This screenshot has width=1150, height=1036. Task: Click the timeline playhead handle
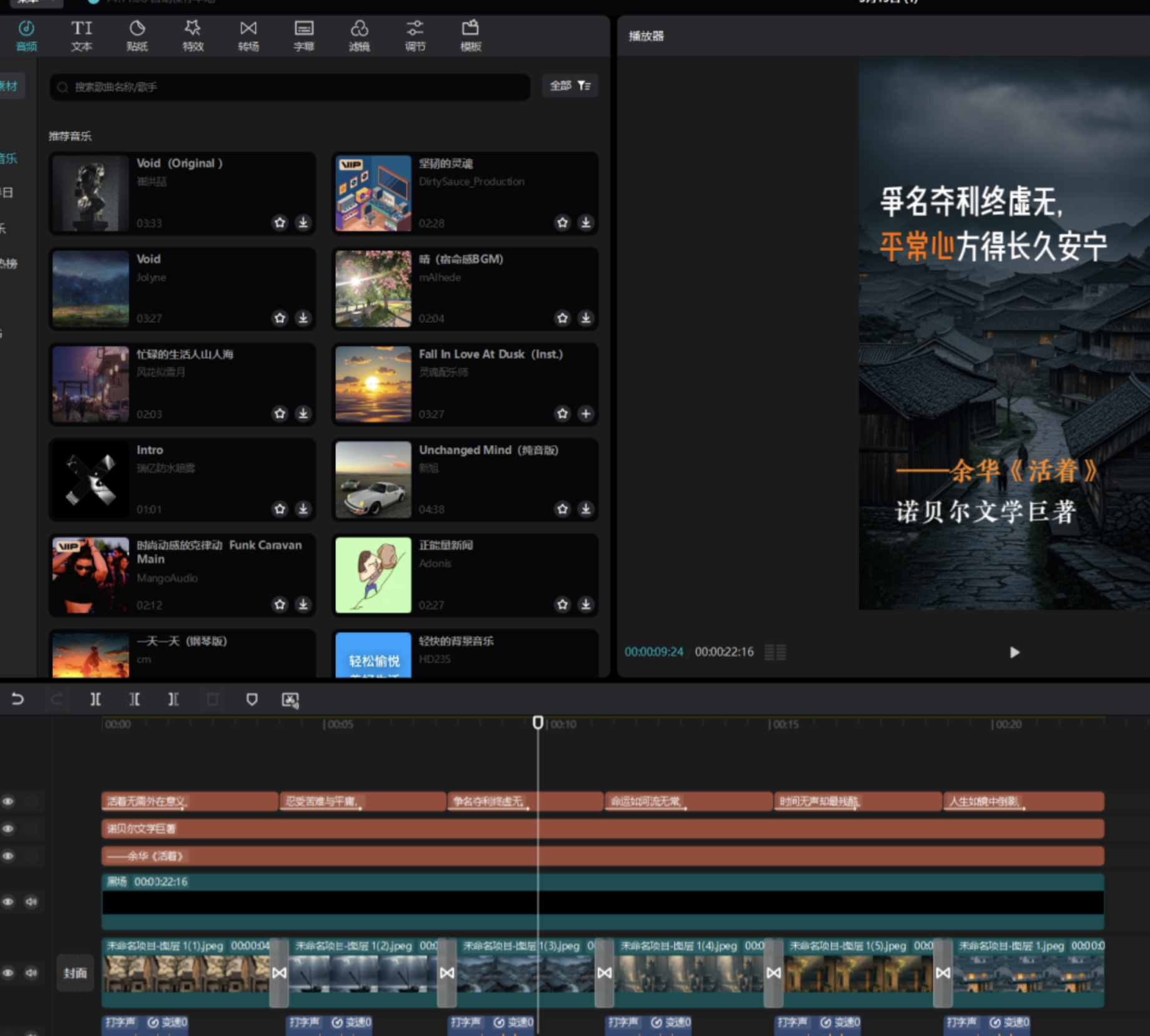click(x=538, y=722)
